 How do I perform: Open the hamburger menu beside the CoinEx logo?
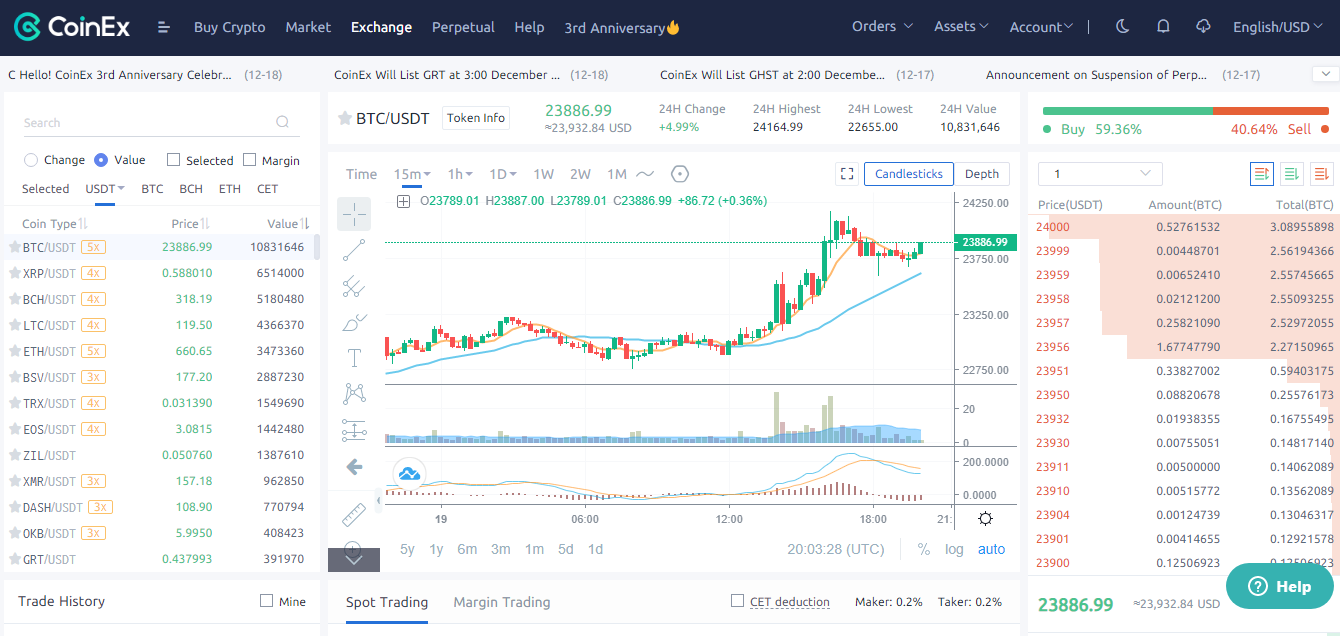[x=164, y=27]
